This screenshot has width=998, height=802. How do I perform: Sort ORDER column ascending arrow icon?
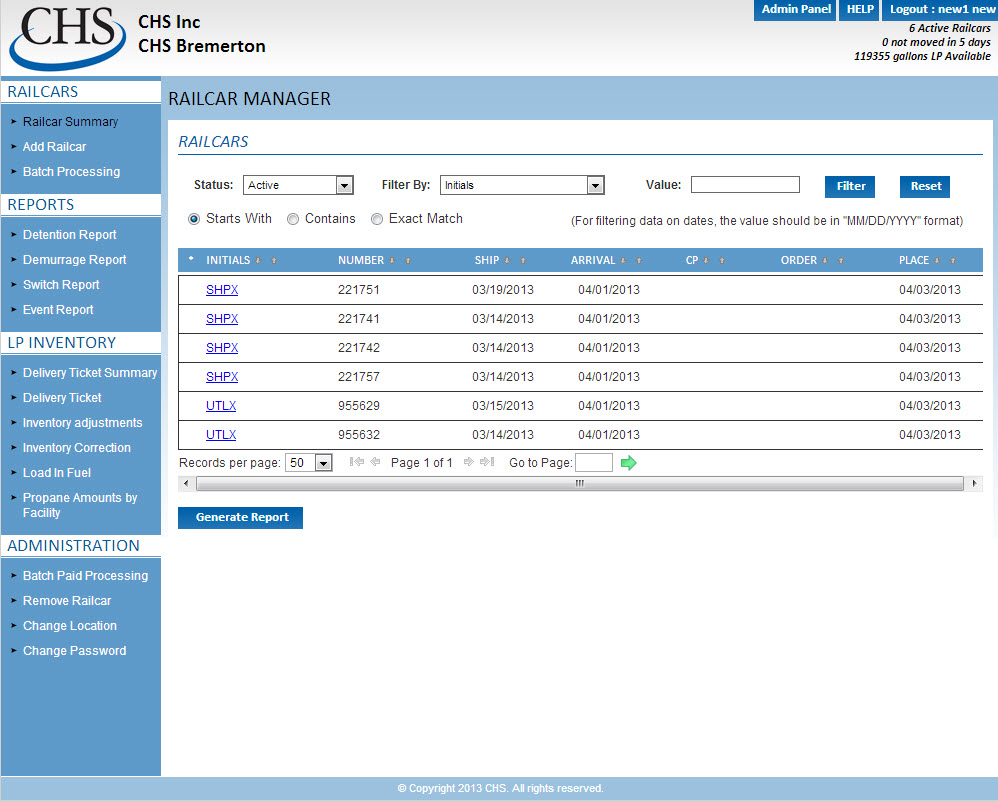tap(841, 260)
